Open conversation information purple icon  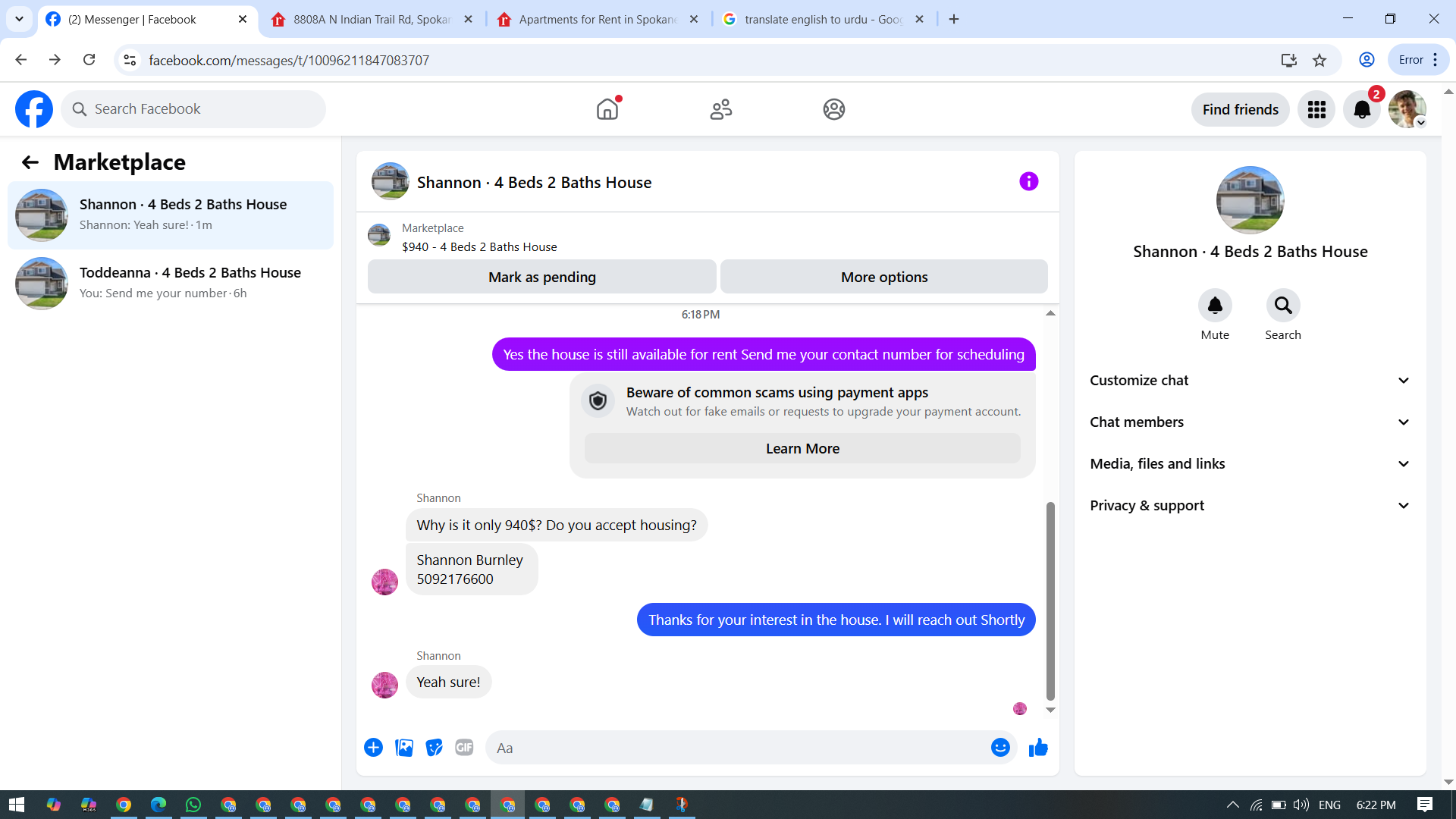pos(1029,181)
